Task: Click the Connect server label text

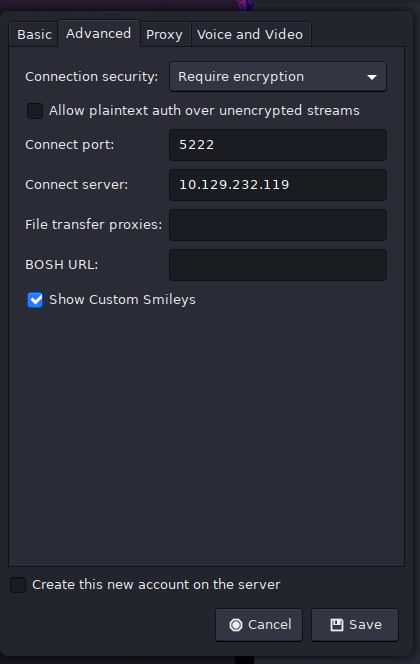Action: coord(77,185)
